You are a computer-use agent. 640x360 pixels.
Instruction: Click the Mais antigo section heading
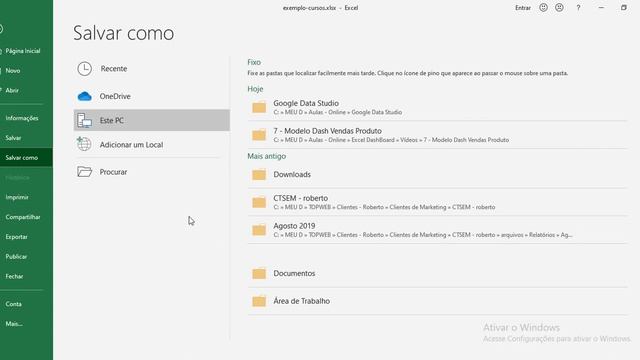(x=267, y=156)
